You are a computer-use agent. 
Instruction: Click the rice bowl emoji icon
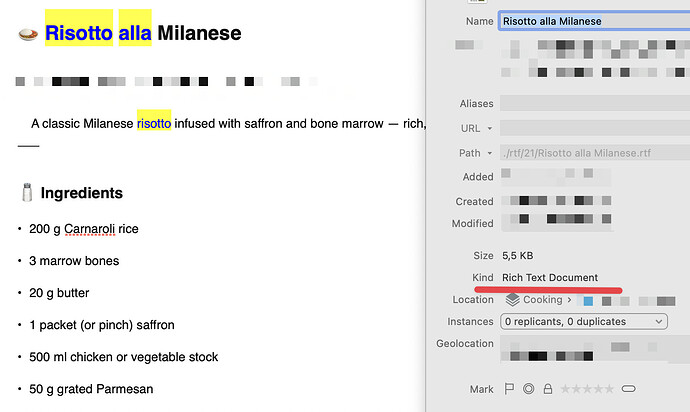[28, 34]
